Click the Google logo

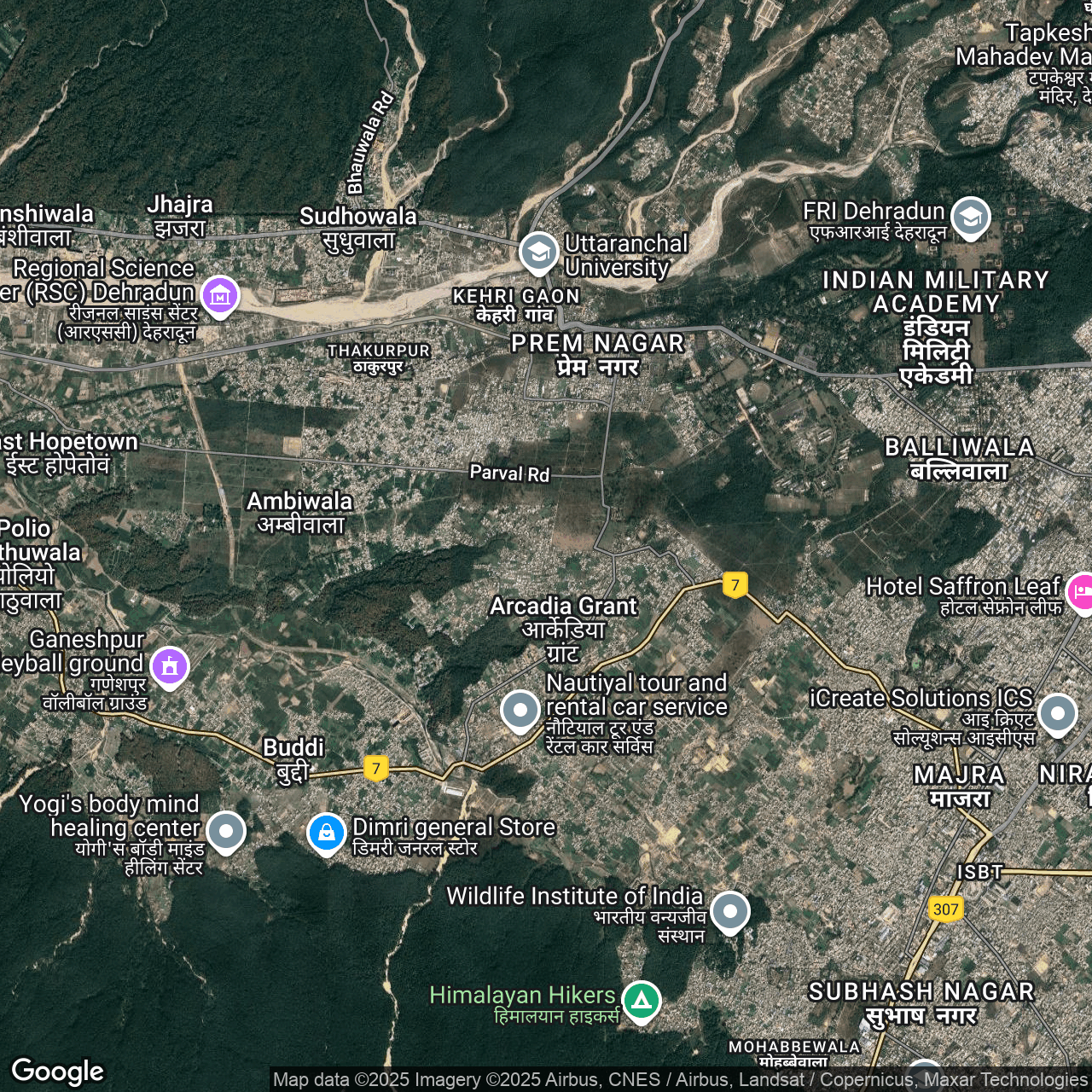click(x=58, y=1071)
